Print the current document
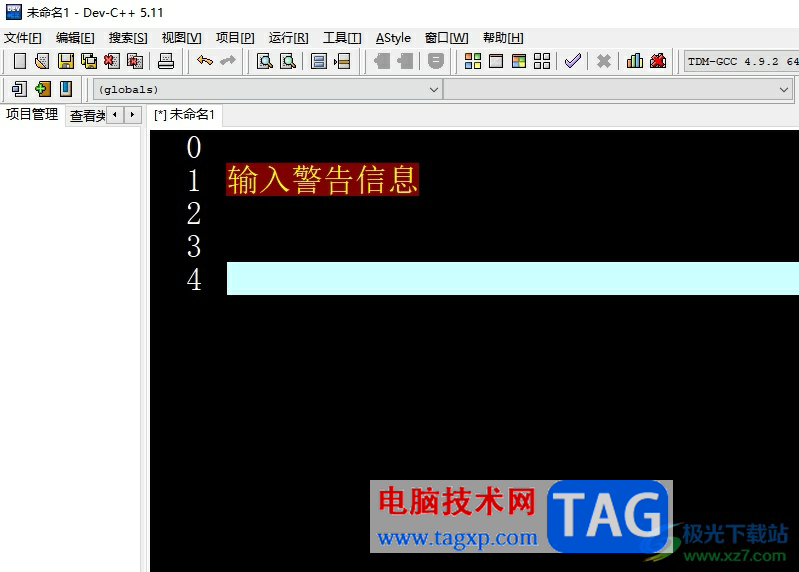This screenshot has width=799, height=572. (166, 61)
